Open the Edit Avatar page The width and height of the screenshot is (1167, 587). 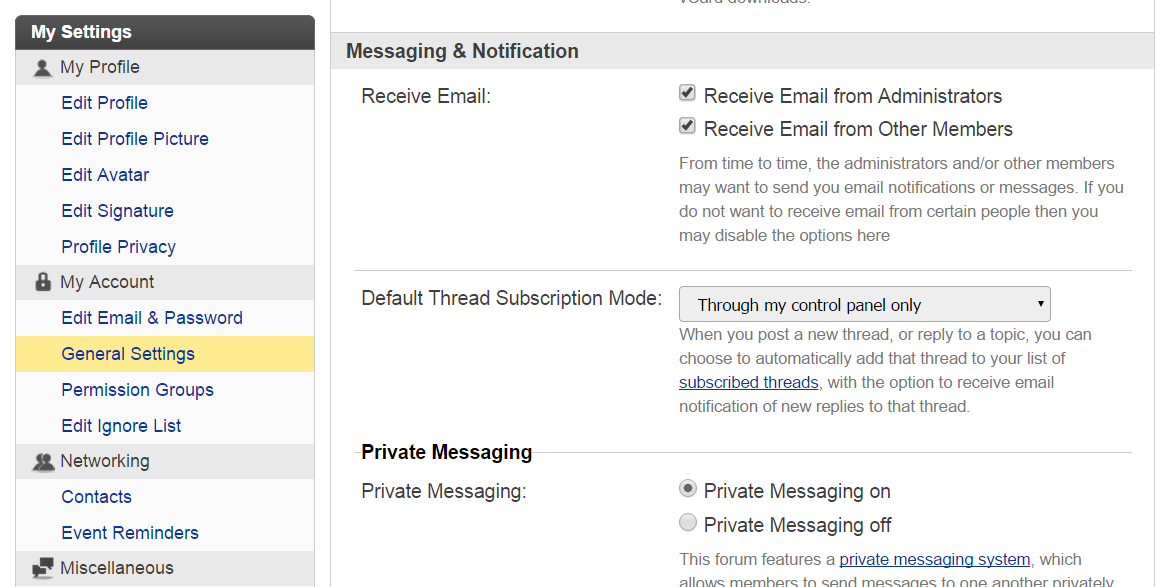click(x=105, y=175)
